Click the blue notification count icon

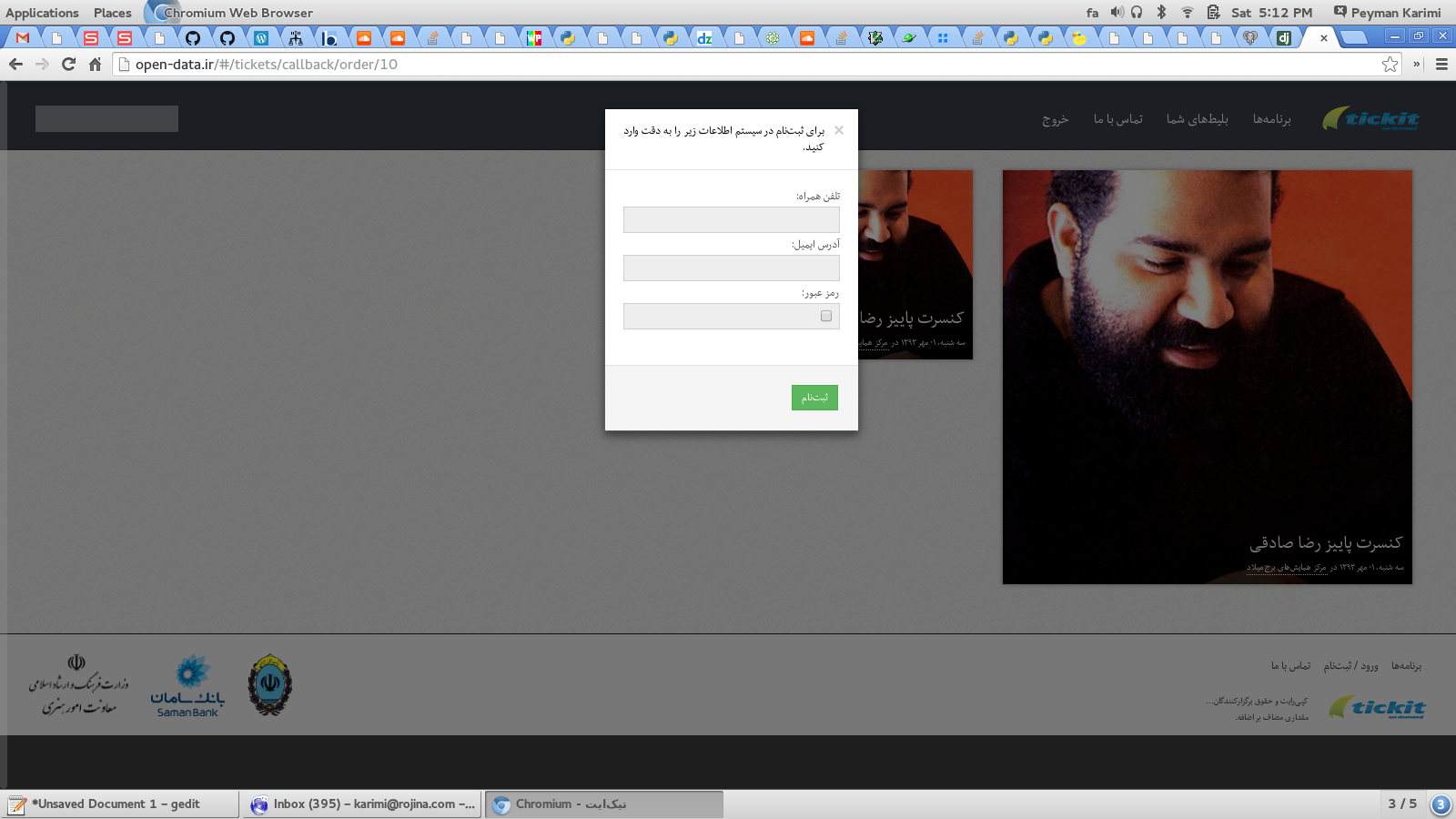click(1441, 804)
